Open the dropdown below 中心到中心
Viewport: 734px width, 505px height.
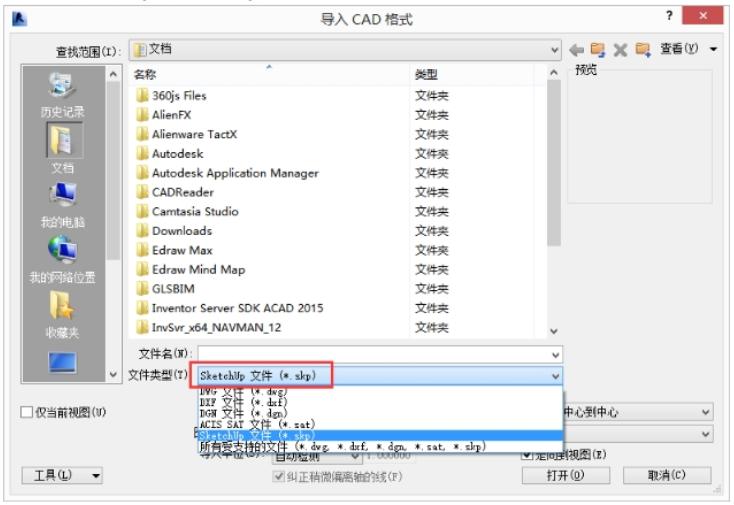(x=638, y=434)
